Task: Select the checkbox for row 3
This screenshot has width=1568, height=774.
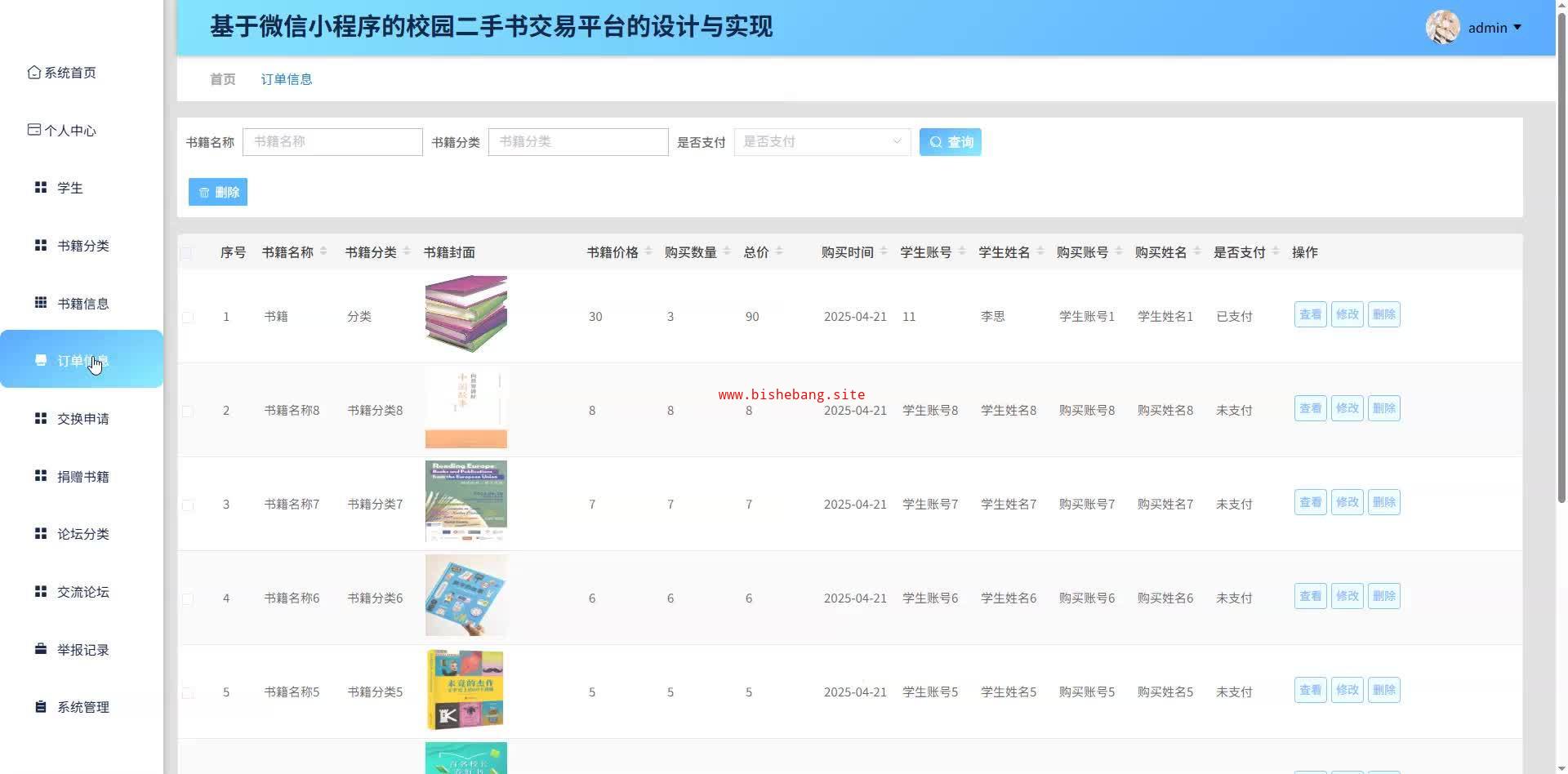Action: 188,505
